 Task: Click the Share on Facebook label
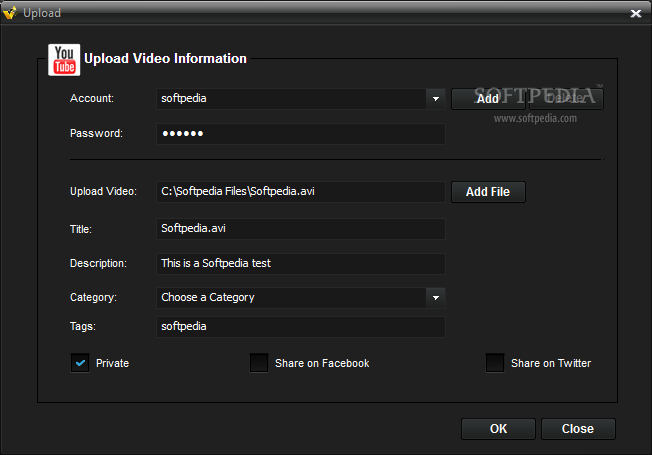322,363
